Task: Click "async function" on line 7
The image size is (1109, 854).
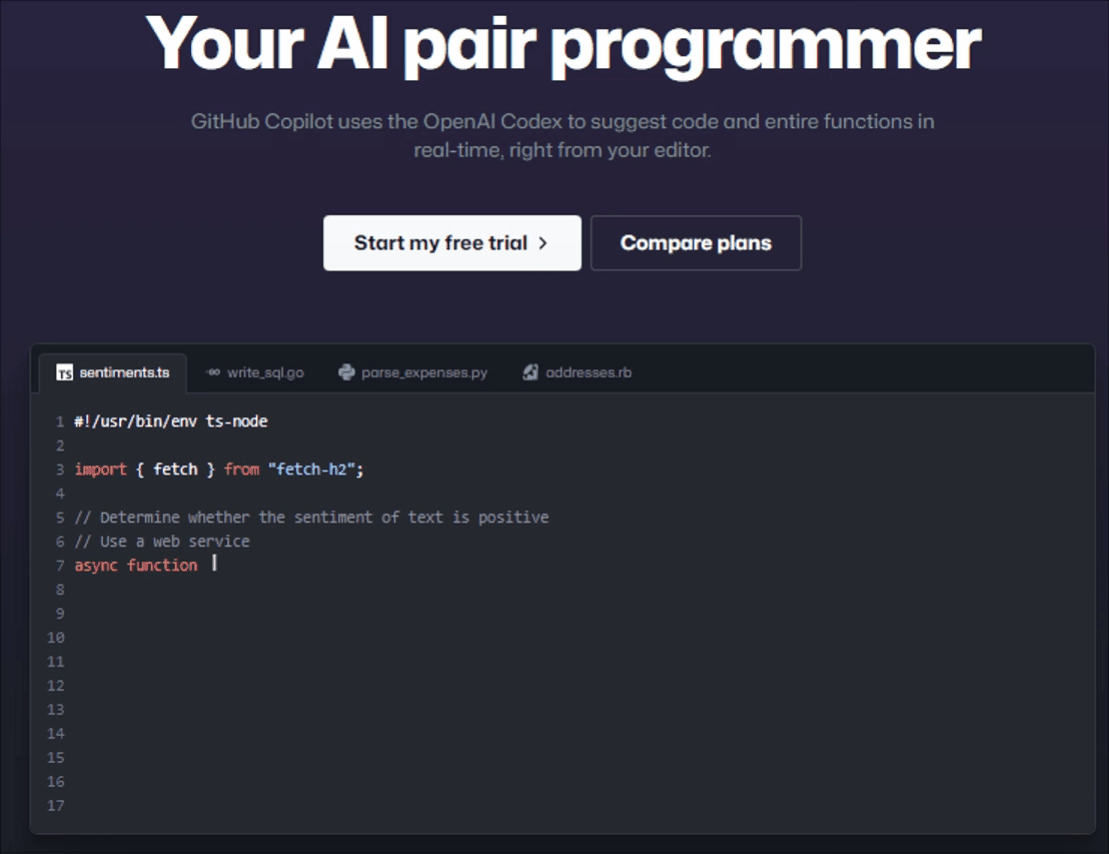Action: click(136, 565)
